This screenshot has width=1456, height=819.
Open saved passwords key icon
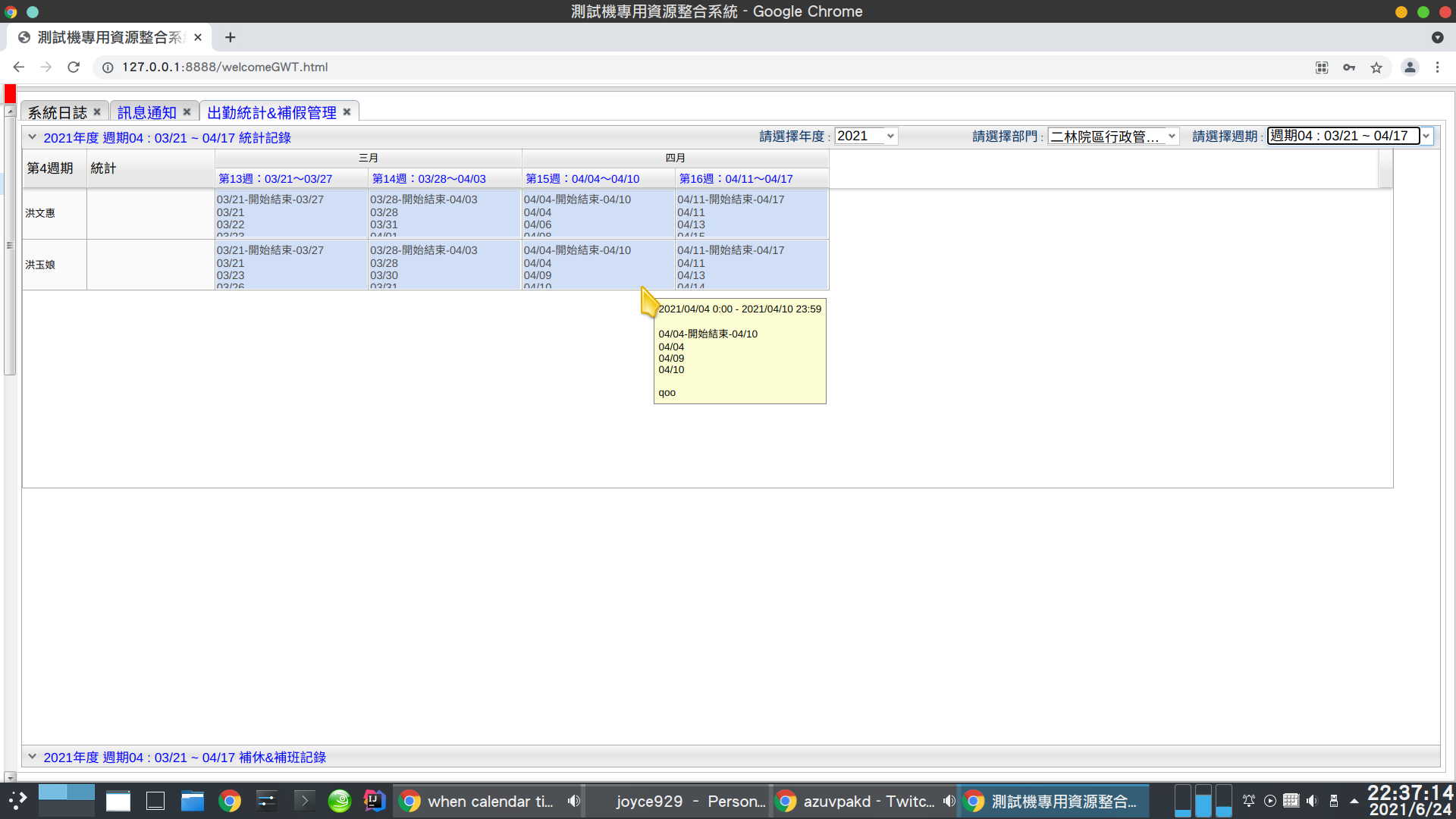click(x=1349, y=67)
